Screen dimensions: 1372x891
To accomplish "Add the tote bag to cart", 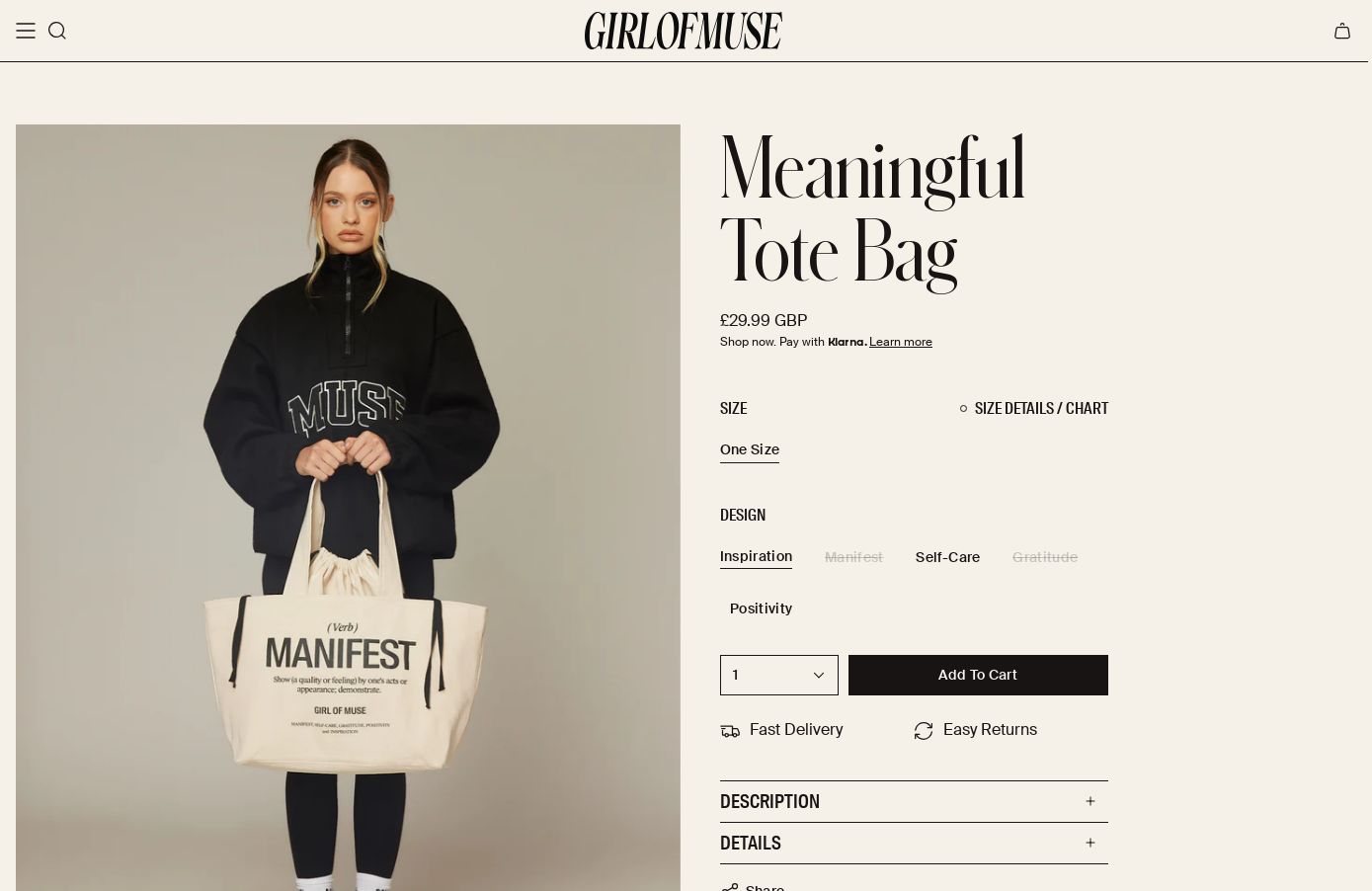I will (978, 675).
